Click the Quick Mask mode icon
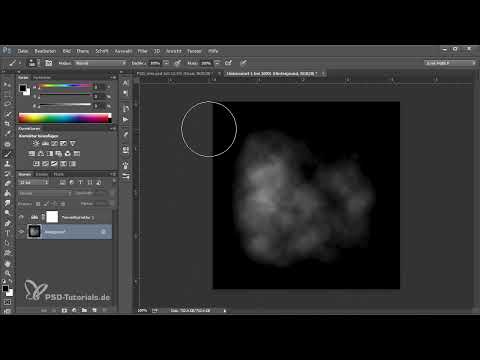This screenshot has width=480, height=360. [x=7, y=302]
